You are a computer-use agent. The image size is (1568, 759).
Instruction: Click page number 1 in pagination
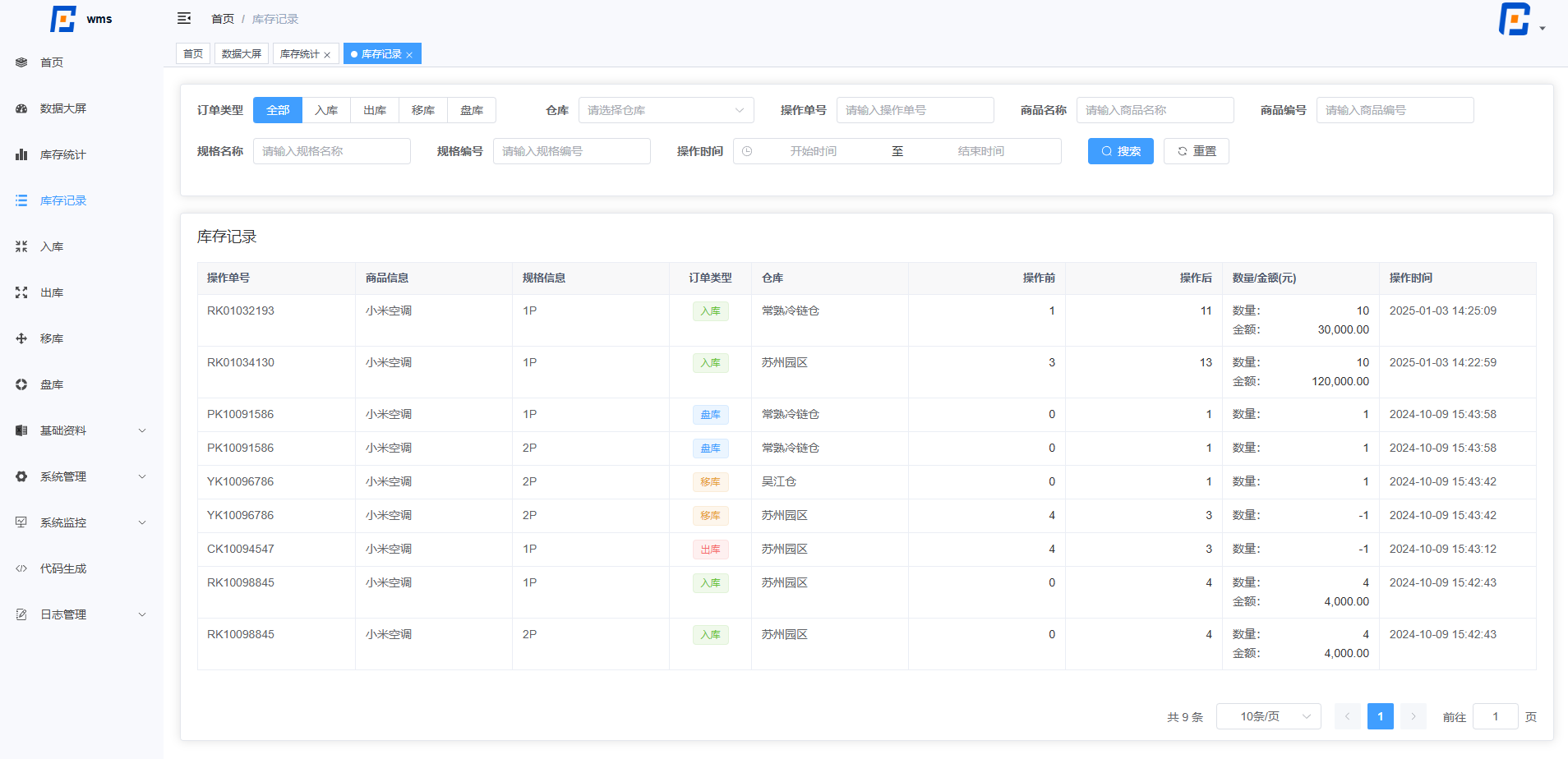(x=1381, y=716)
